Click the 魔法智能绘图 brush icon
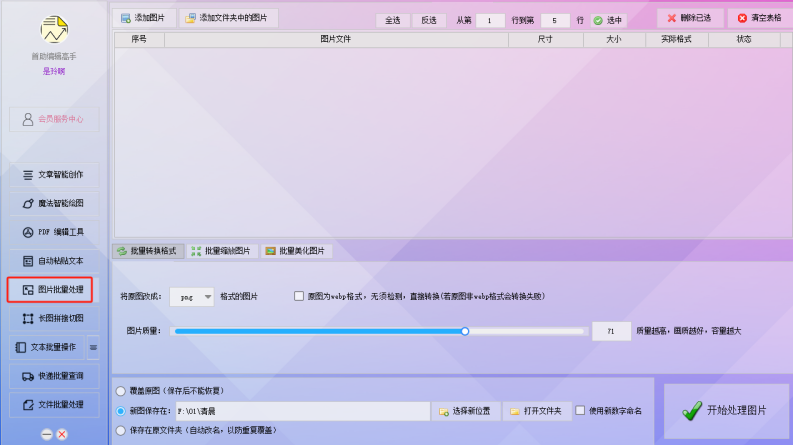 click(x=27, y=204)
